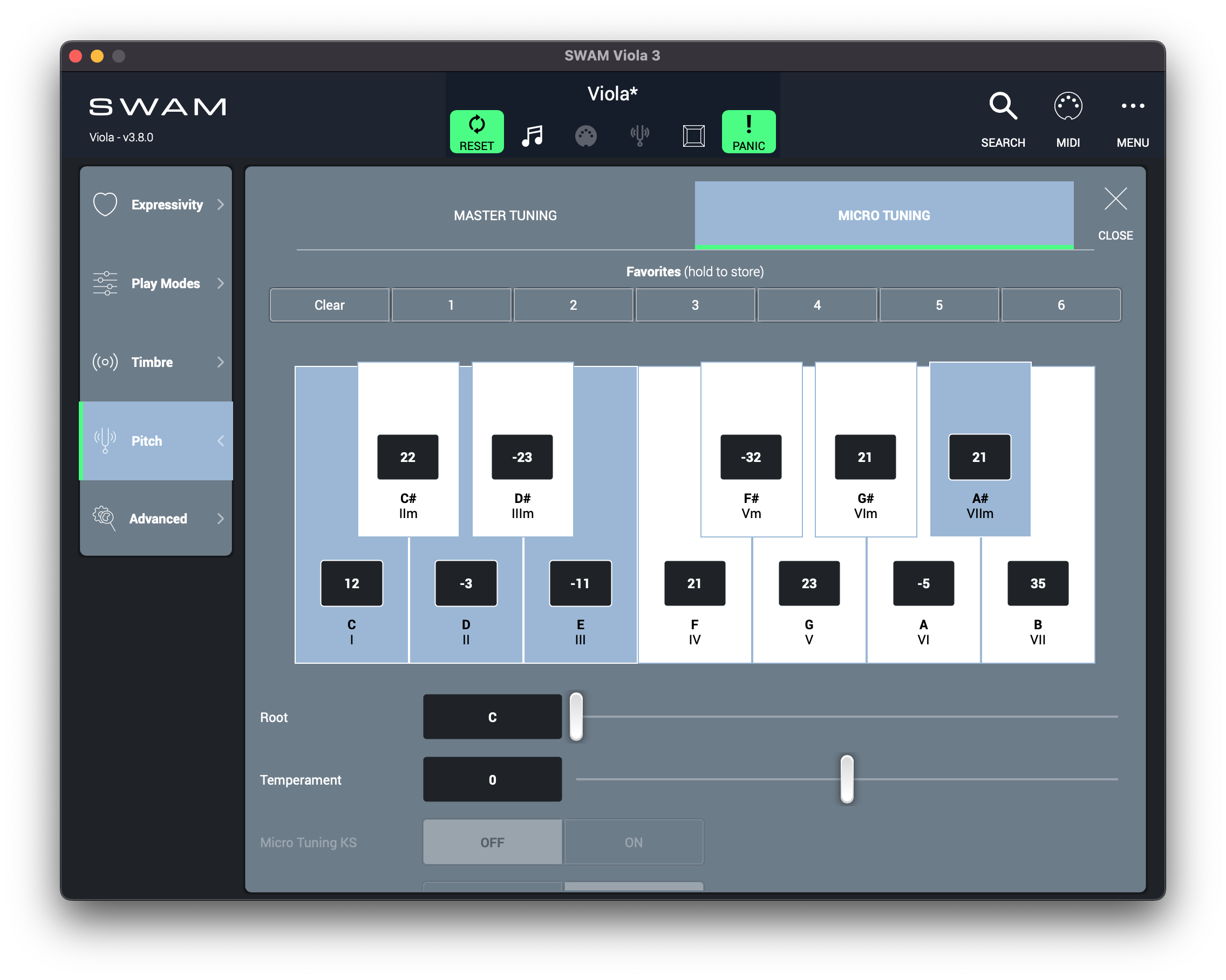The width and height of the screenshot is (1226, 980).
Task: Switch to the MASTER TUNING tab
Action: tap(505, 215)
